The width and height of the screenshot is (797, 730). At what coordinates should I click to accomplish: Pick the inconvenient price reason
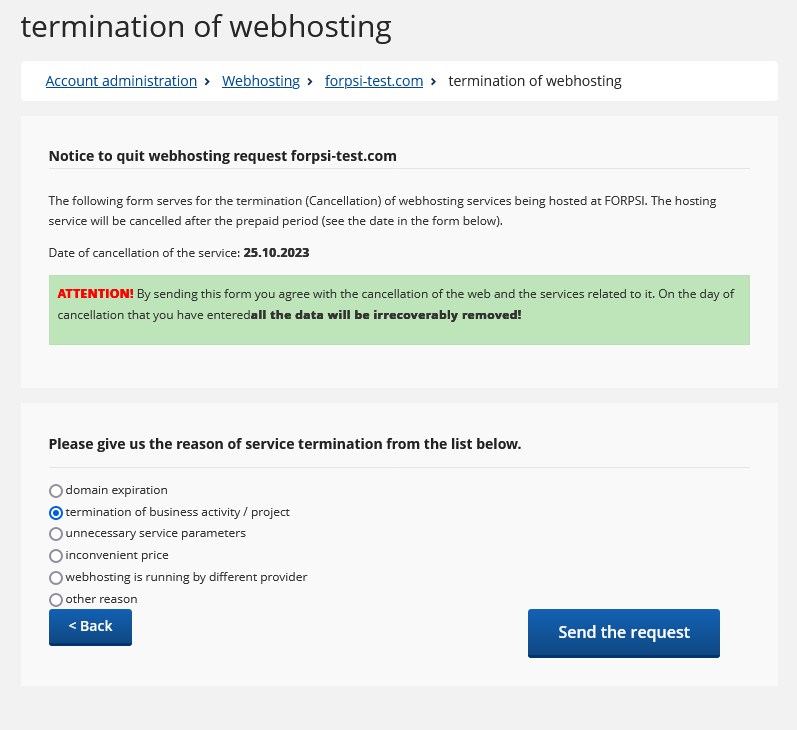[x=56, y=556]
